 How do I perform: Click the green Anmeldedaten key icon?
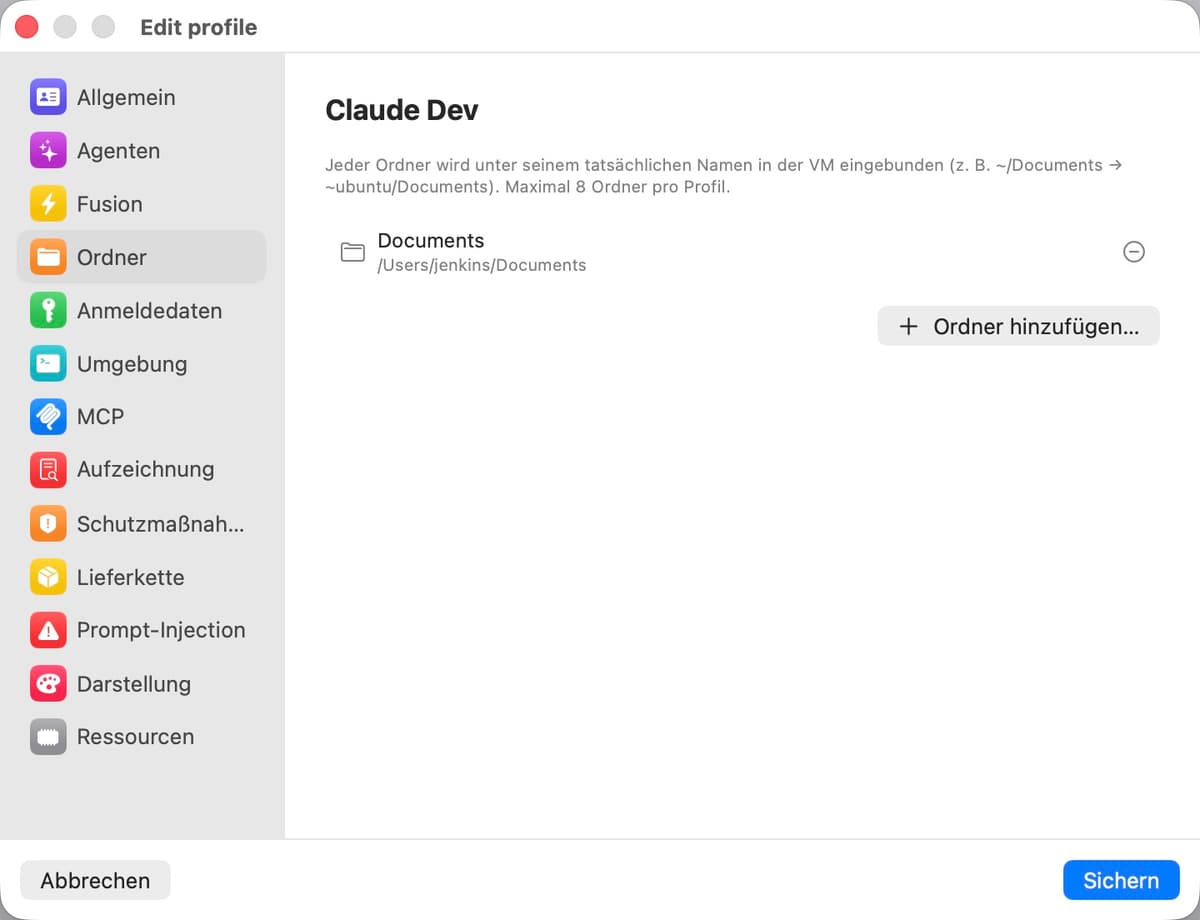[48, 311]
